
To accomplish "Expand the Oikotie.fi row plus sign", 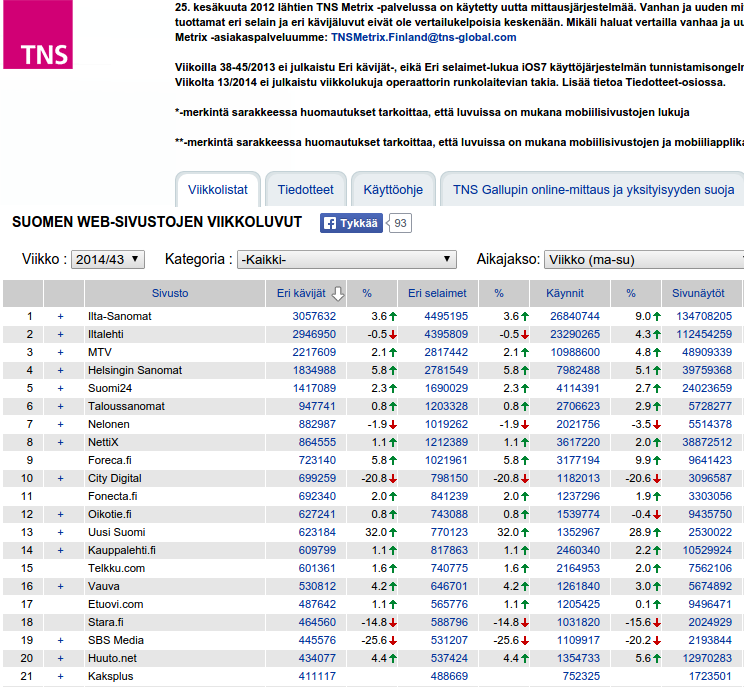I will (x=60, y=515).
